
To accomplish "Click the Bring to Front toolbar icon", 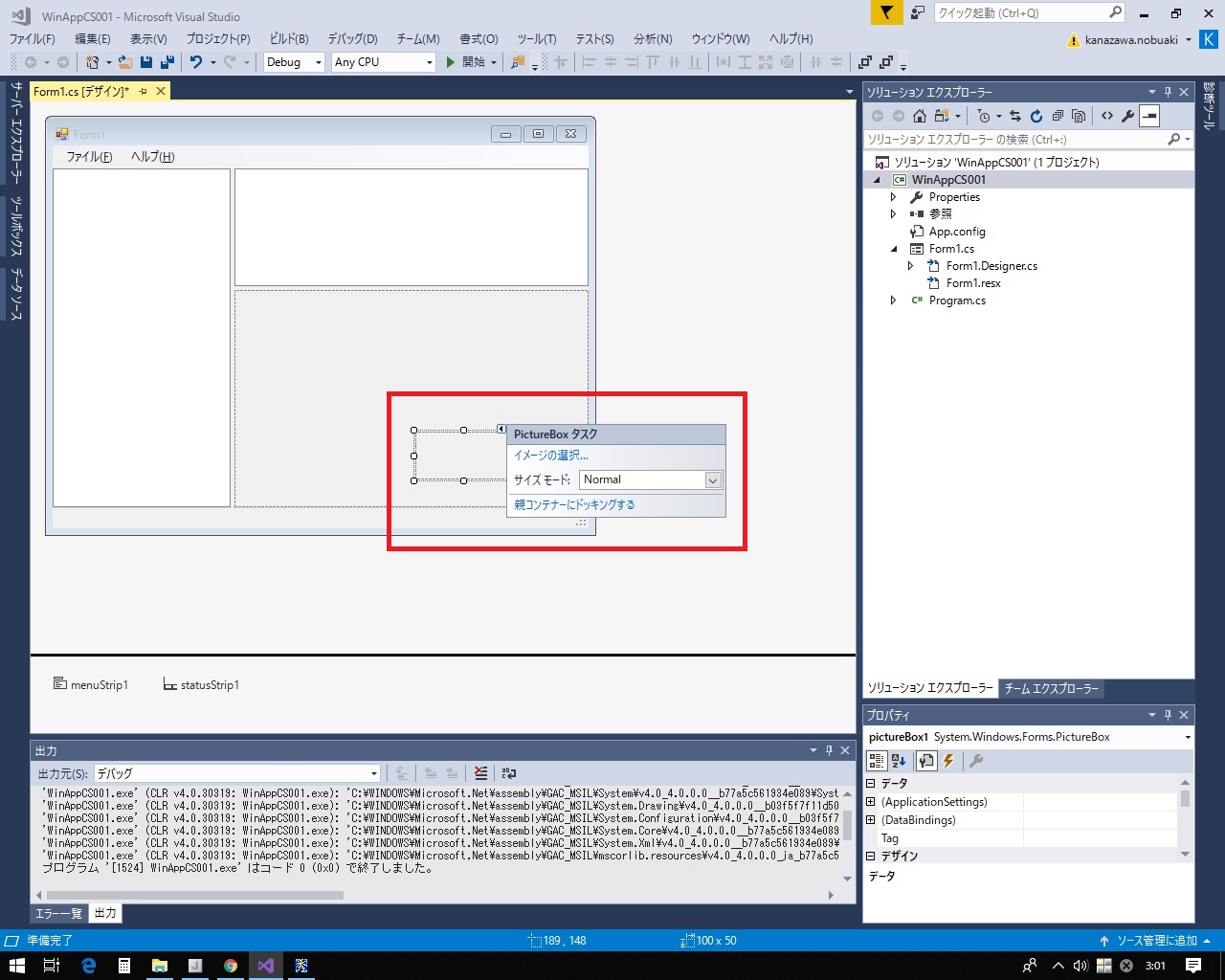I will click(865, 62).
